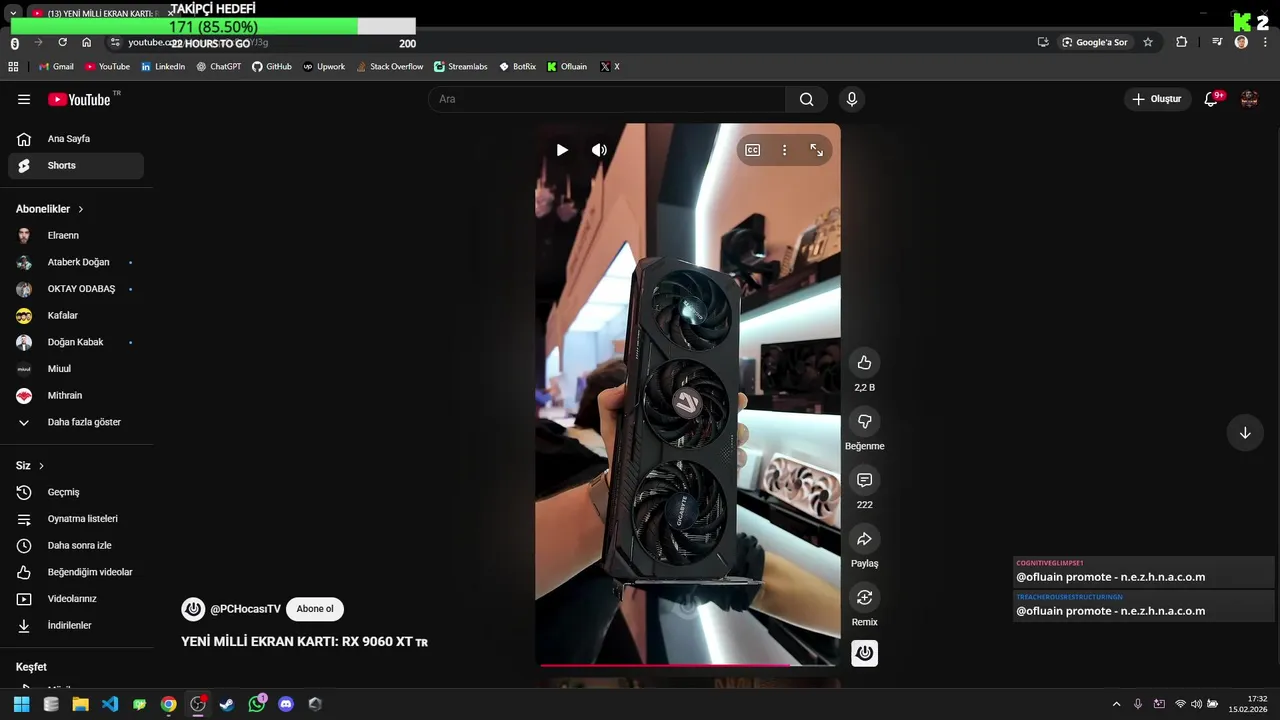Open the @PCHocasıTV channel link

[246, 609]
